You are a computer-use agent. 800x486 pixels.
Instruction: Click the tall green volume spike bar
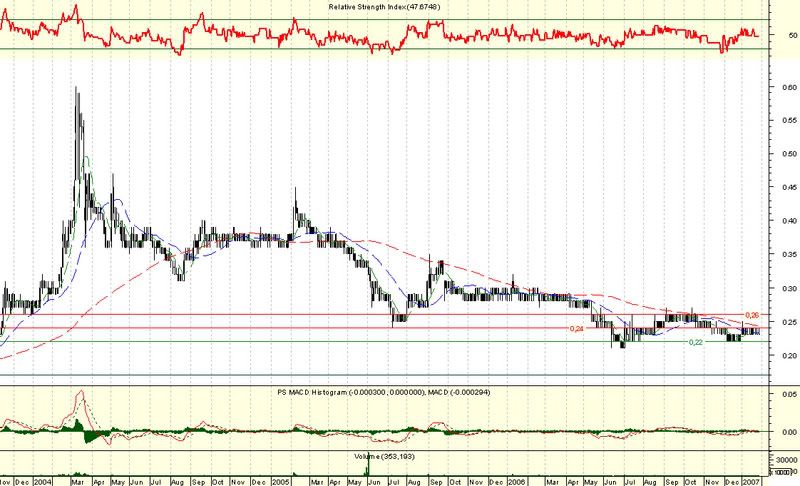[x=366, y=464]
